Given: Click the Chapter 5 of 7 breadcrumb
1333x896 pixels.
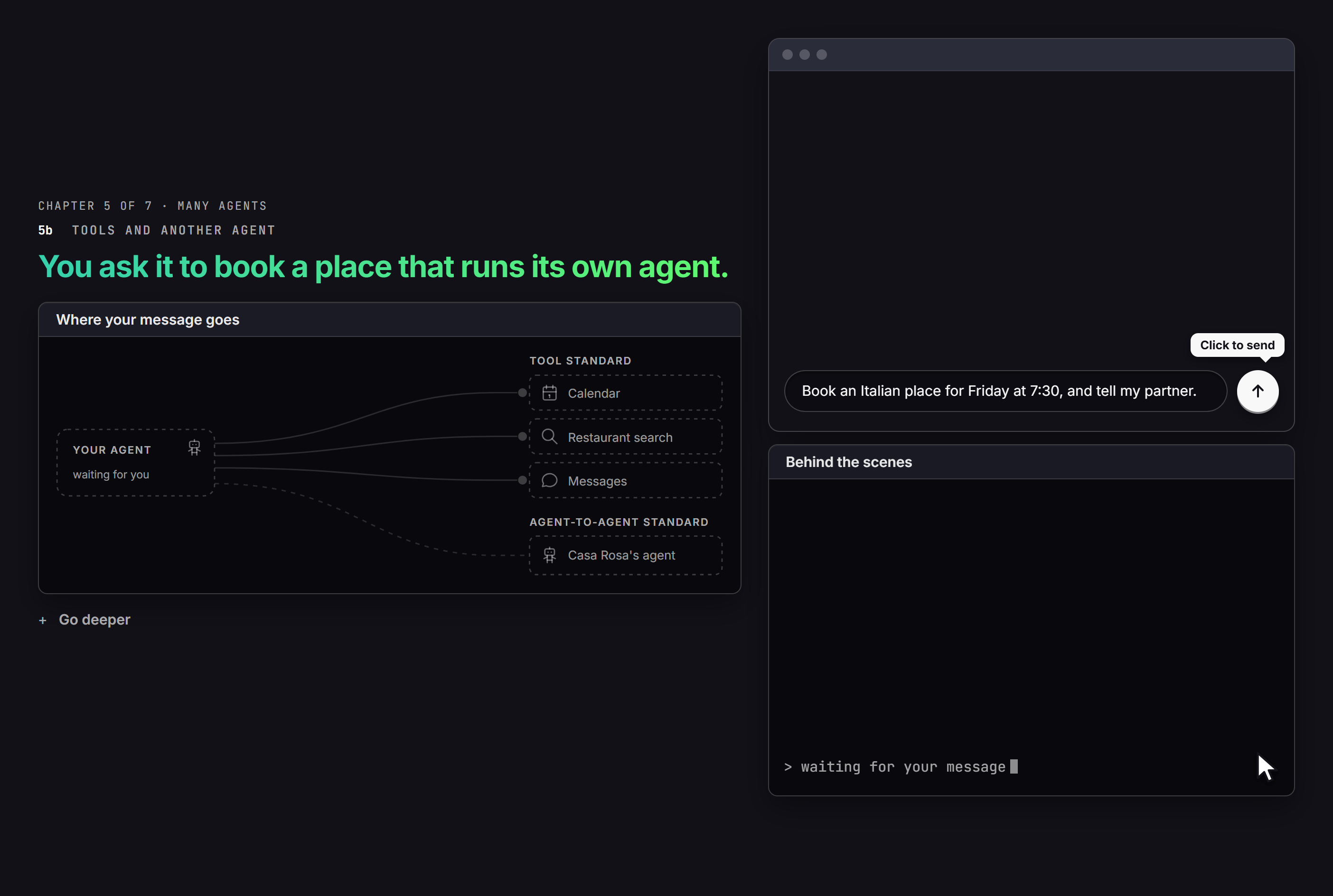Looking at the screenshot, I should [152, 205].
